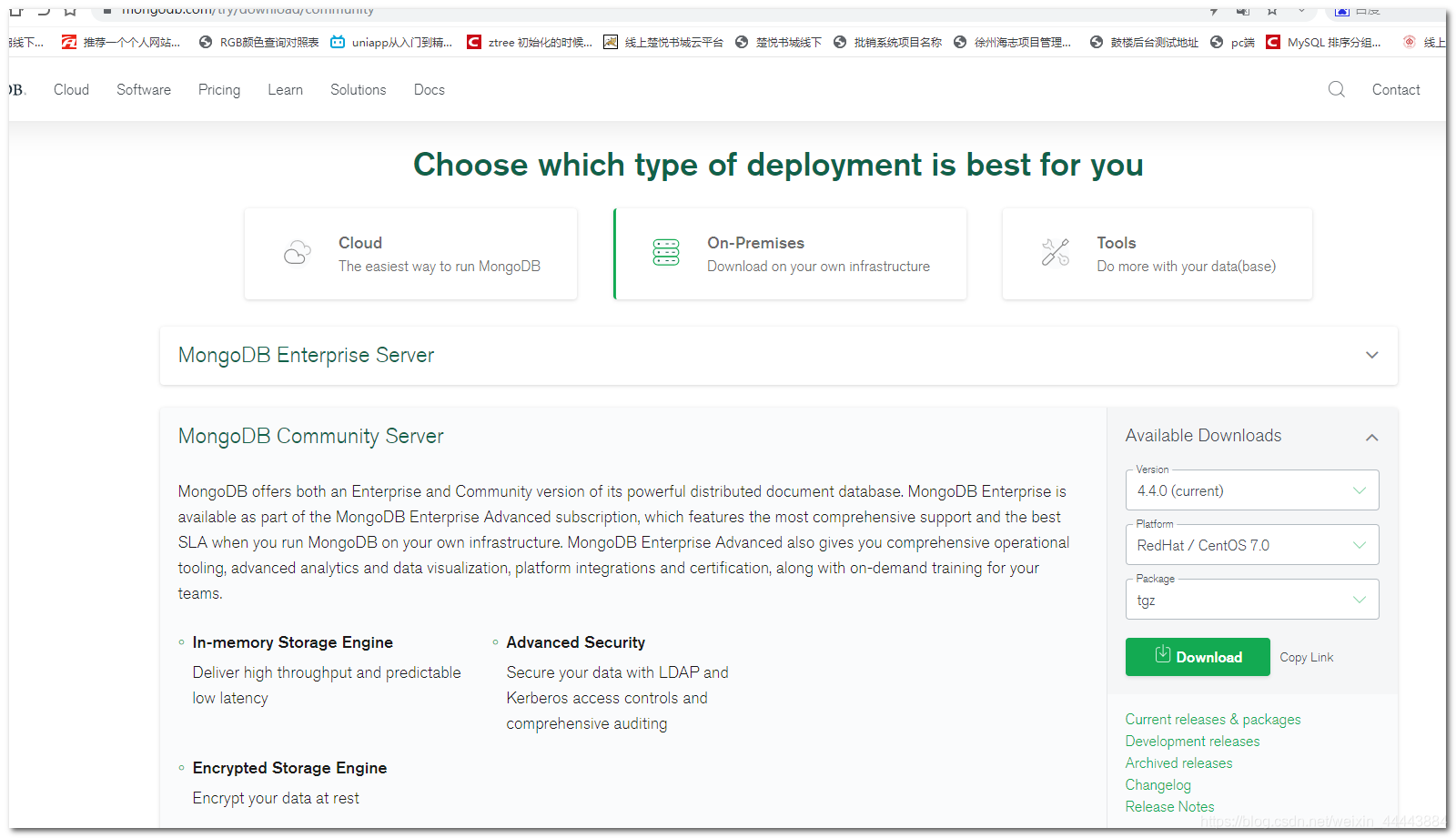1456x838 pixels.
Task: Open the MySQL bookmark in the bookmarks bar
Action: click(x=1323, y=42)
